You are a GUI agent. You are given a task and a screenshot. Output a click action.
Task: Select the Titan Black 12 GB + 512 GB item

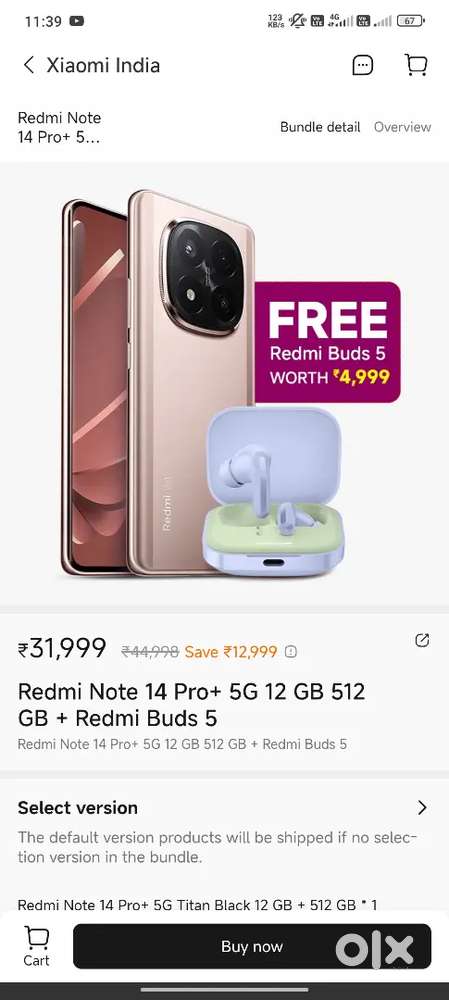tap(198, 904)
